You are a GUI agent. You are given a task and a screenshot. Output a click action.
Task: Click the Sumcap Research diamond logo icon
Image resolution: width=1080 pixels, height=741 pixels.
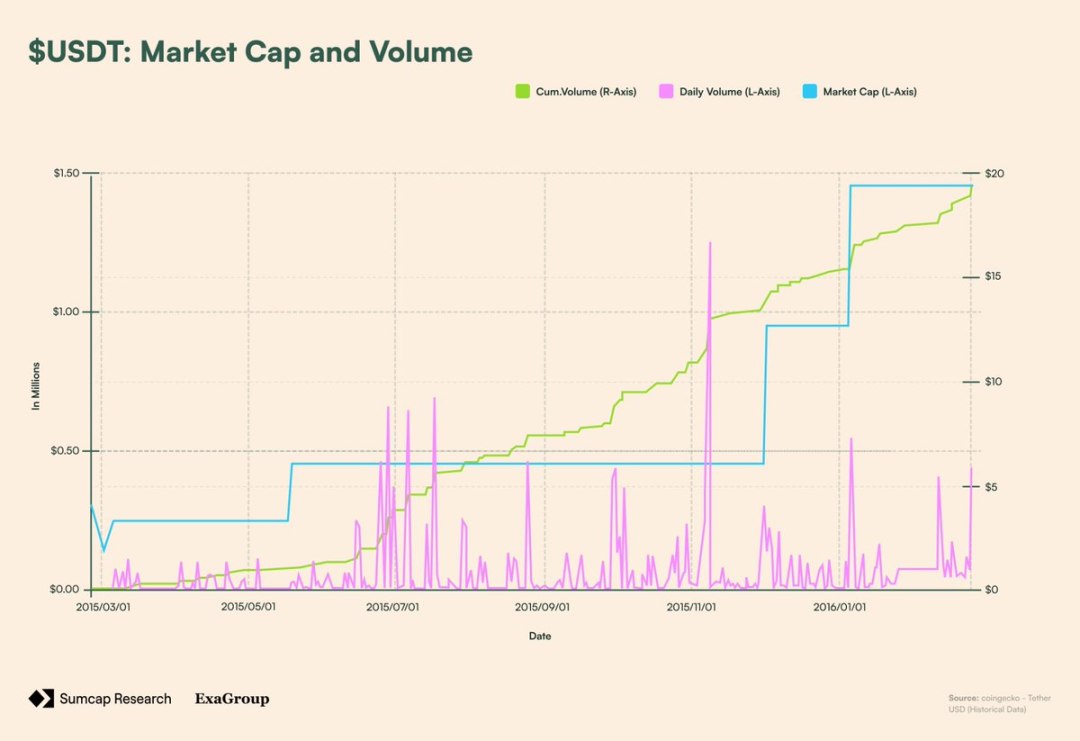pyautogui.click(x=41, y=699)
